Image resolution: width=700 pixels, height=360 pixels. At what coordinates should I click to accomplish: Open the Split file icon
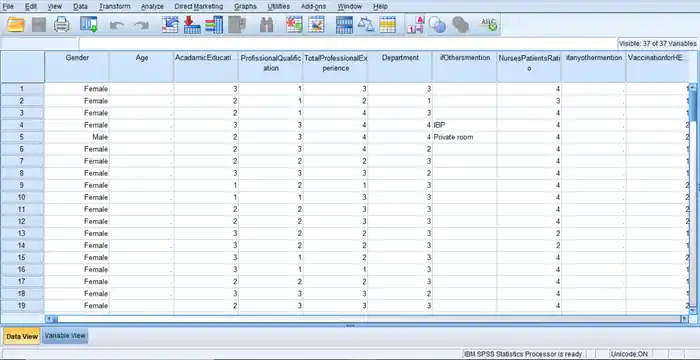click(344, 25)
